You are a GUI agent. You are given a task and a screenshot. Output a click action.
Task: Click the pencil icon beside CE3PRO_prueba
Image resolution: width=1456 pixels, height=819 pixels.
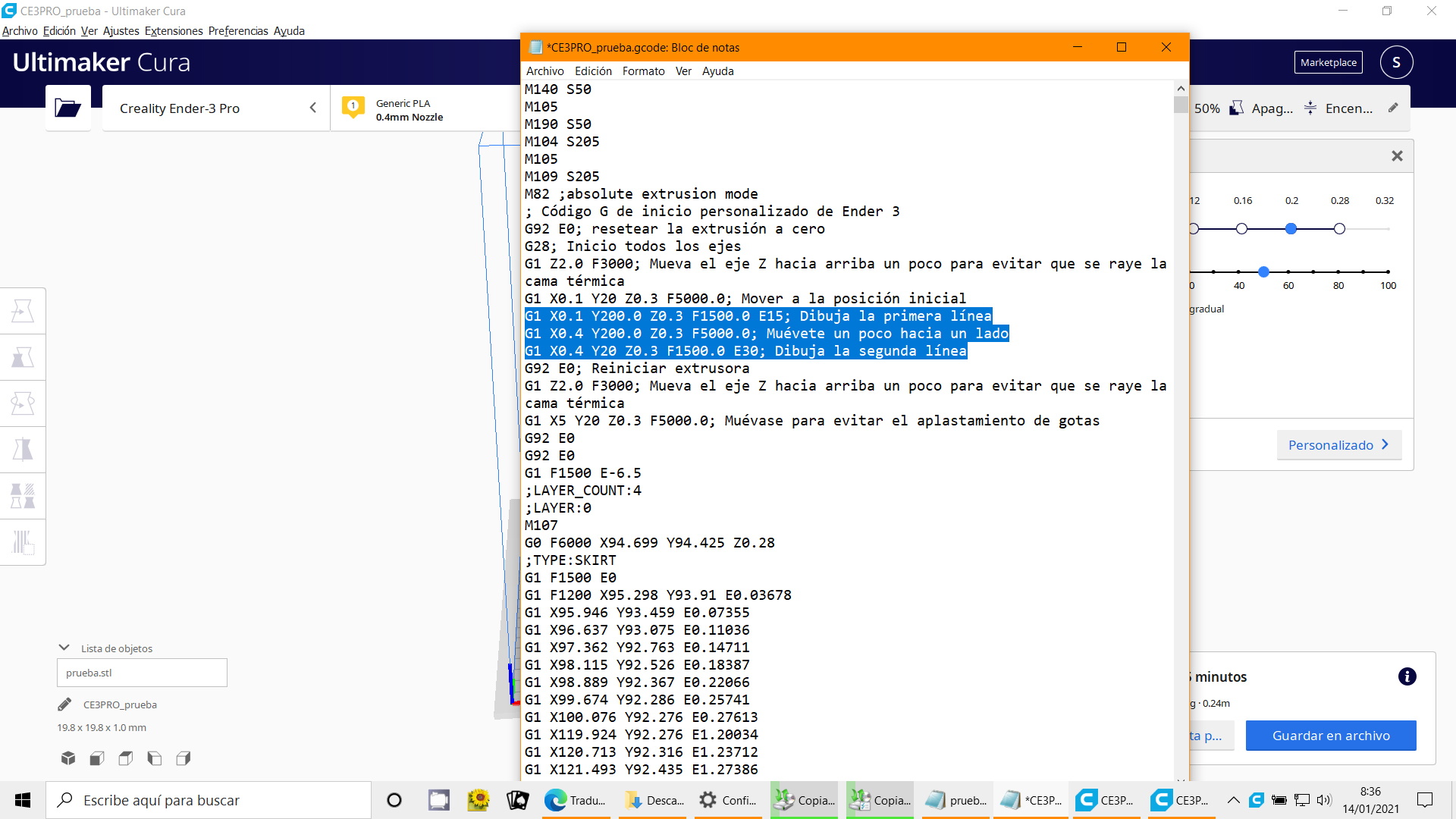click(x=64, y=704)
